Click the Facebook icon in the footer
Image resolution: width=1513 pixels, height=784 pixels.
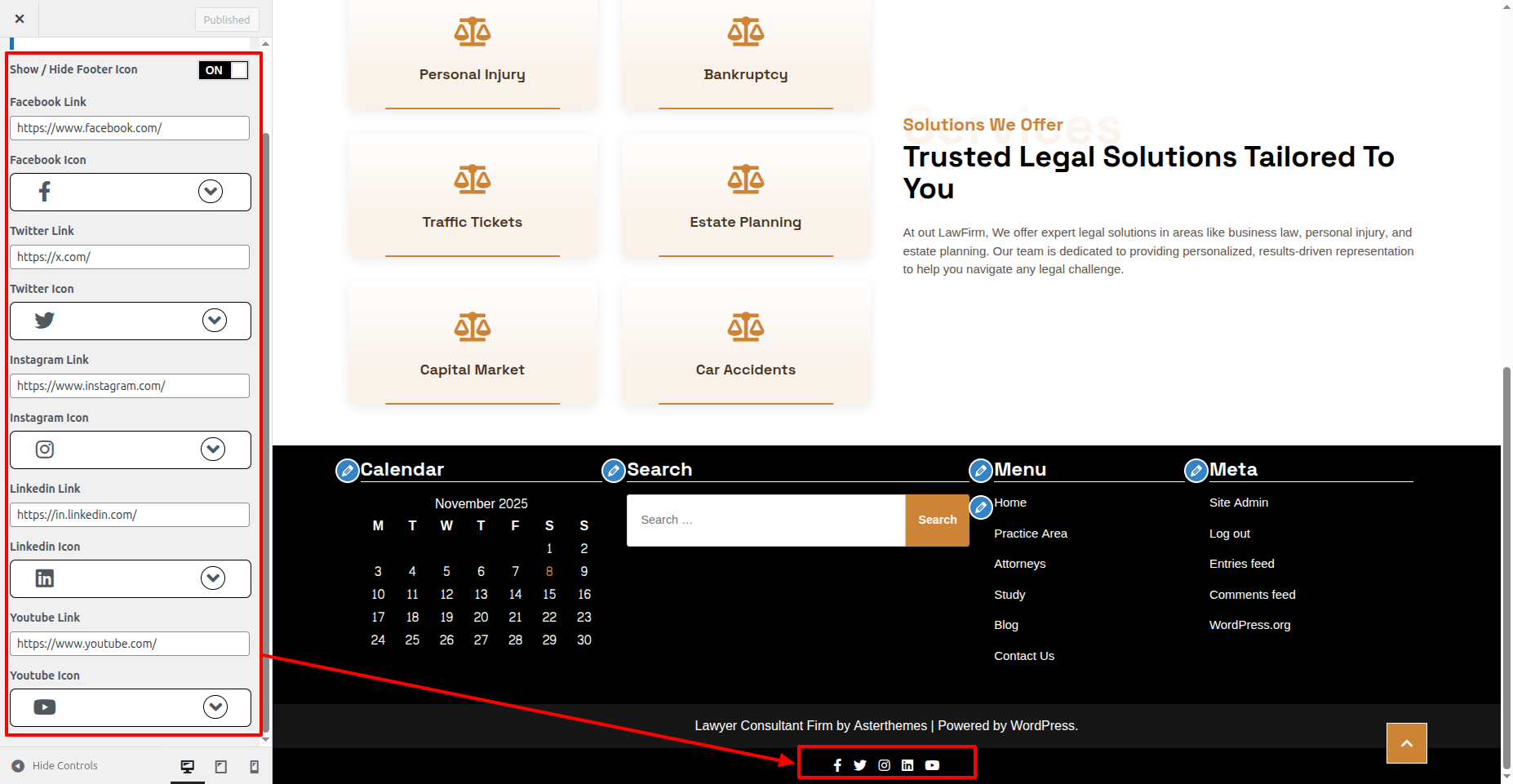tap(837, 765)
